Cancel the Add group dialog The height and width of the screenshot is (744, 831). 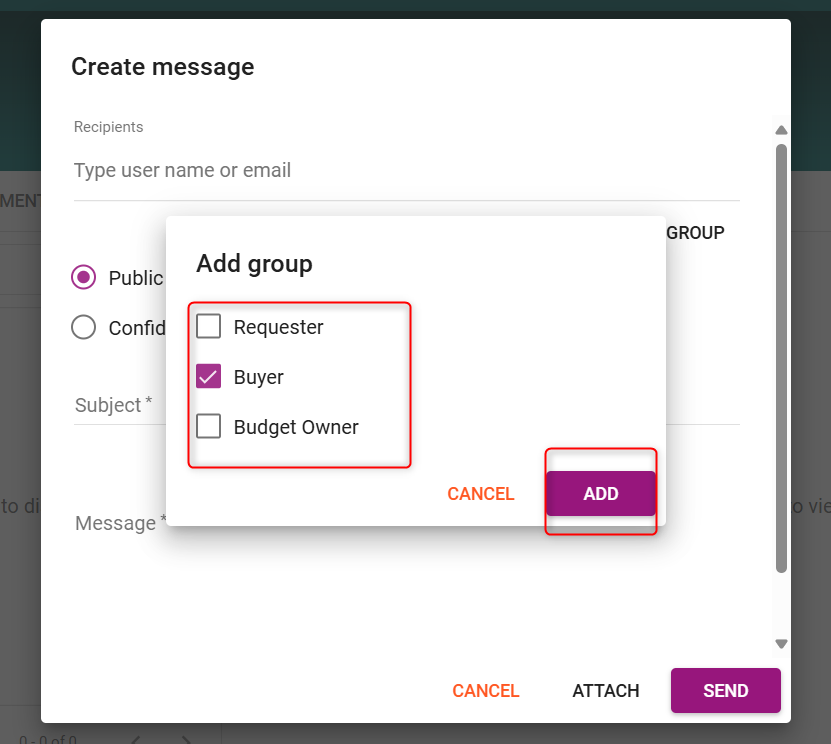[x=480, y=494]
